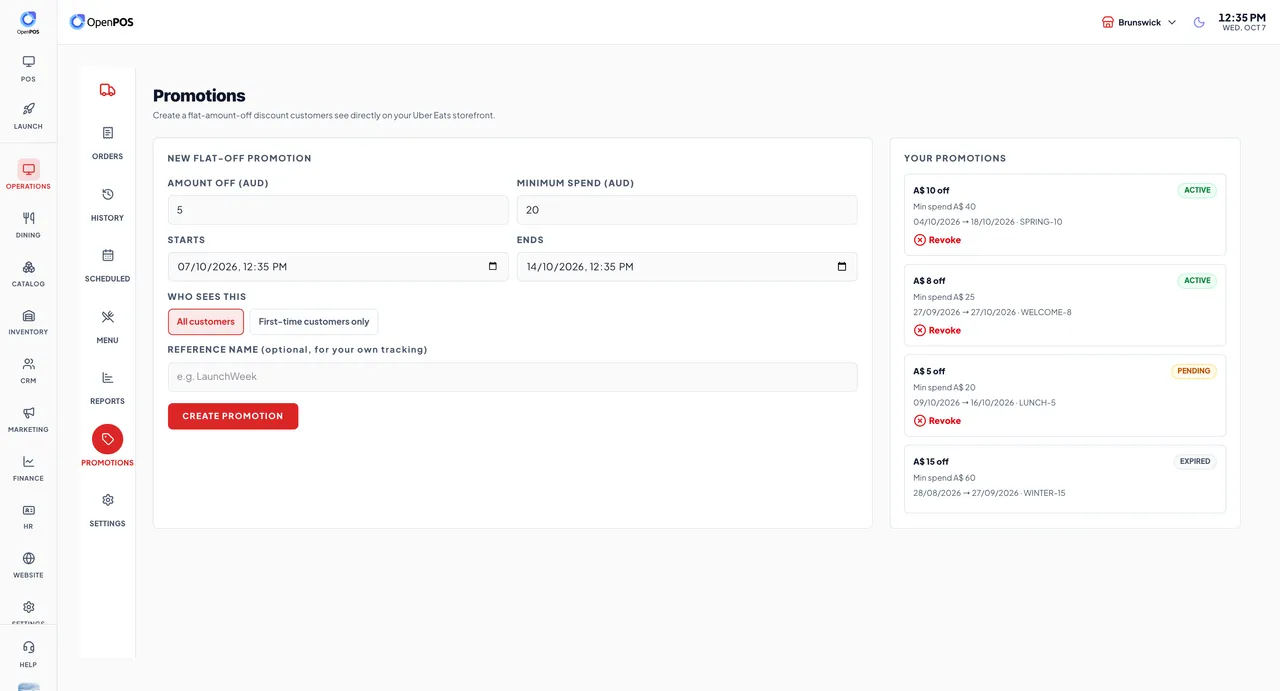
Task: Open the Ends date calendar picker
Action: [x=842, y=267]
